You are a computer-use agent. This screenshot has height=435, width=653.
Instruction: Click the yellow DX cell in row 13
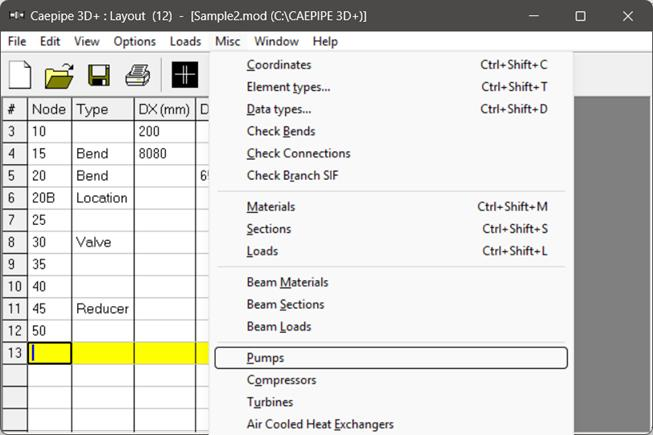click(x=164, y=353)
